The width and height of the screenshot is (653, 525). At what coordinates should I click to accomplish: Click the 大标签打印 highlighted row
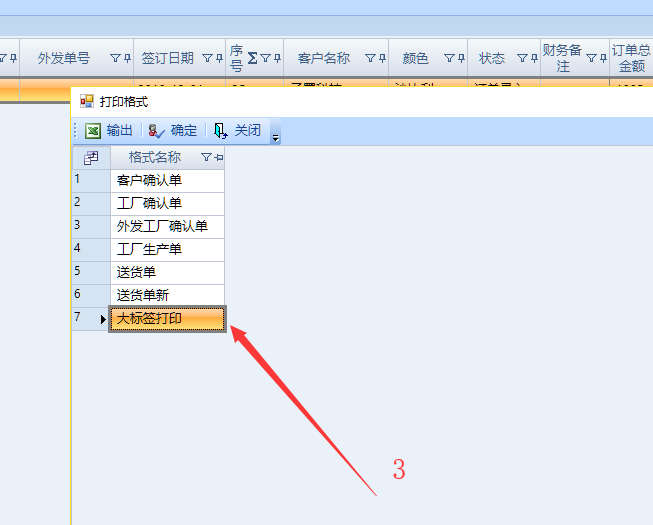click(x=167, y=319)
